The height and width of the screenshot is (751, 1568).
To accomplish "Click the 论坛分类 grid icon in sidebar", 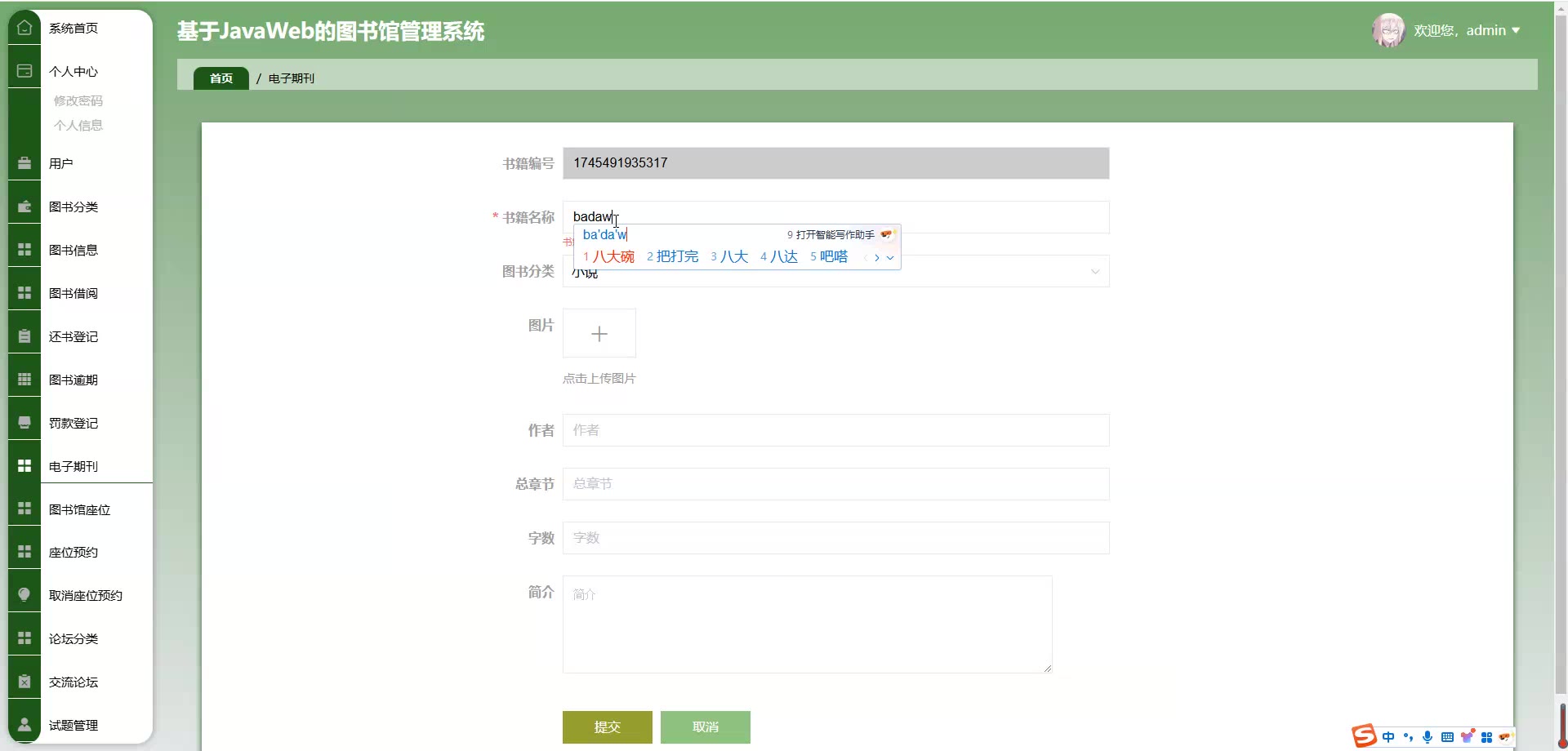I will pos(24,638).
